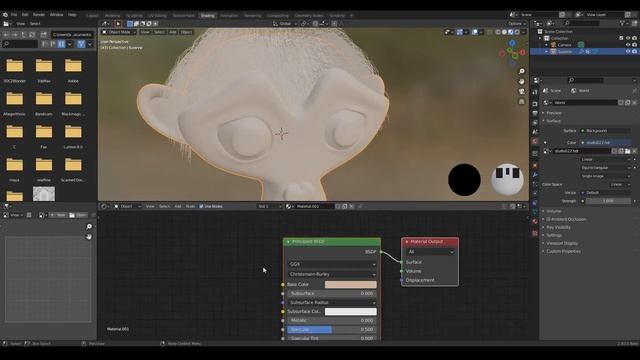Screen dimensions: 640x360
Task: Expand the Preview panel in World properties
Action: pyautogui.click(x=553, y=113)
